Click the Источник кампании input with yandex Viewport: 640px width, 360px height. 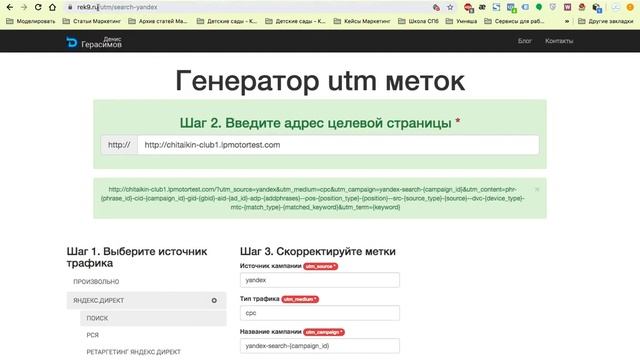tap(320, 280)
